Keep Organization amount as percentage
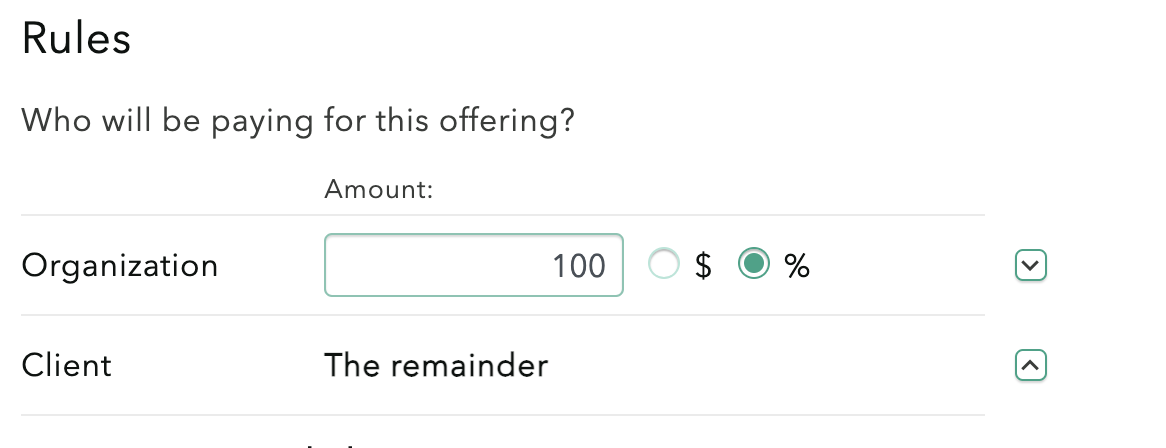This screenshot has width=1166, height=448. click(754, 265)
